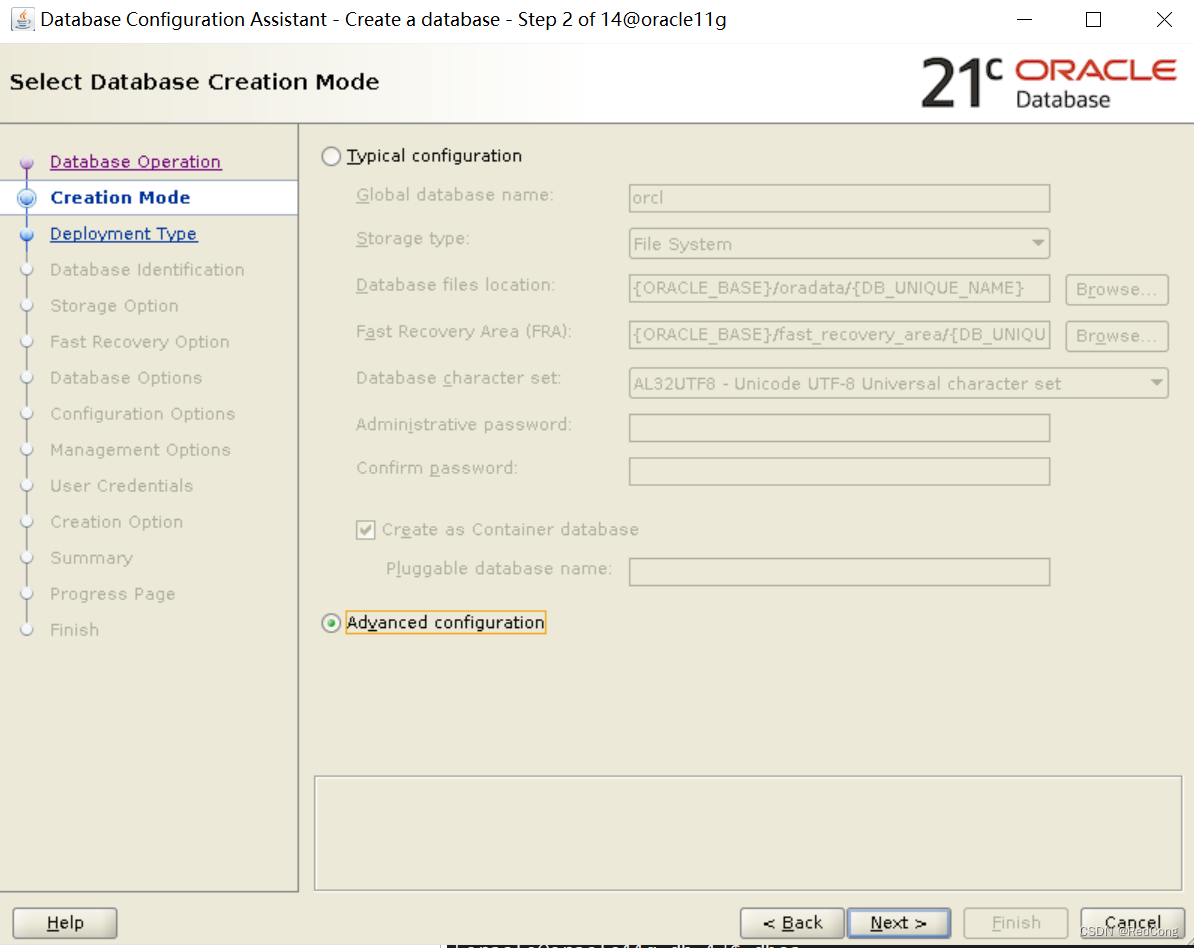The image size is (1194, 948).
Task: Click Progress Page step
Action: [113, 594]
